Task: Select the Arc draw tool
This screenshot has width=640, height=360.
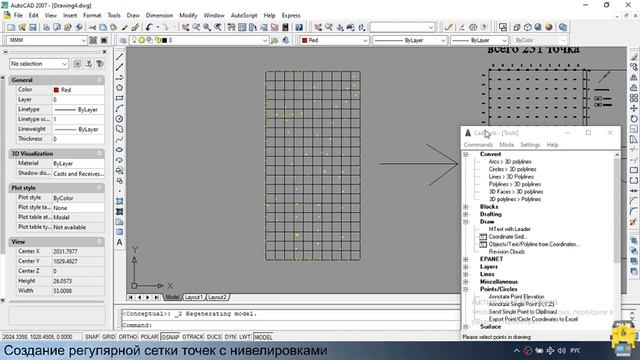Action: [x=119, y=108]
